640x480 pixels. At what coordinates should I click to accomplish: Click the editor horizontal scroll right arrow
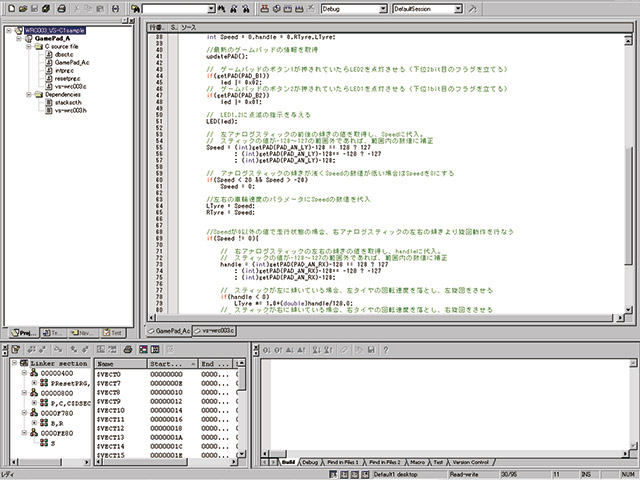point(620,318)
